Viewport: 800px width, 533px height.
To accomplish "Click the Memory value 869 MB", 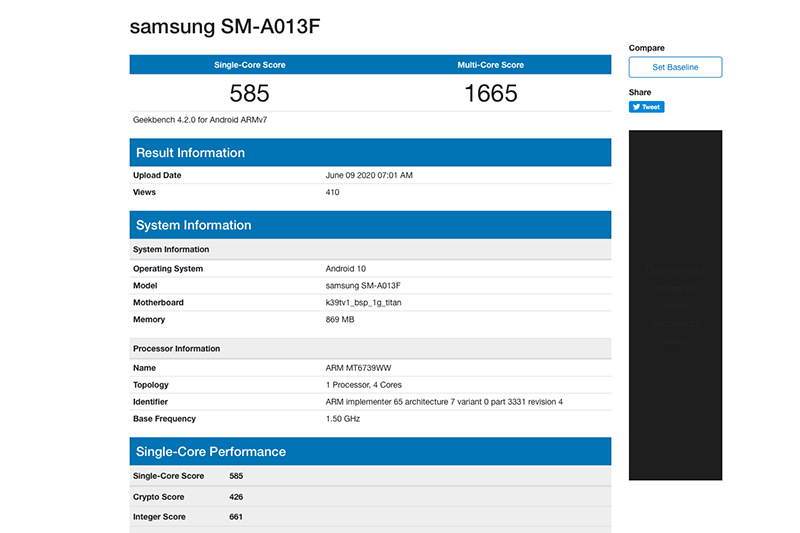I will pos(340,320).
